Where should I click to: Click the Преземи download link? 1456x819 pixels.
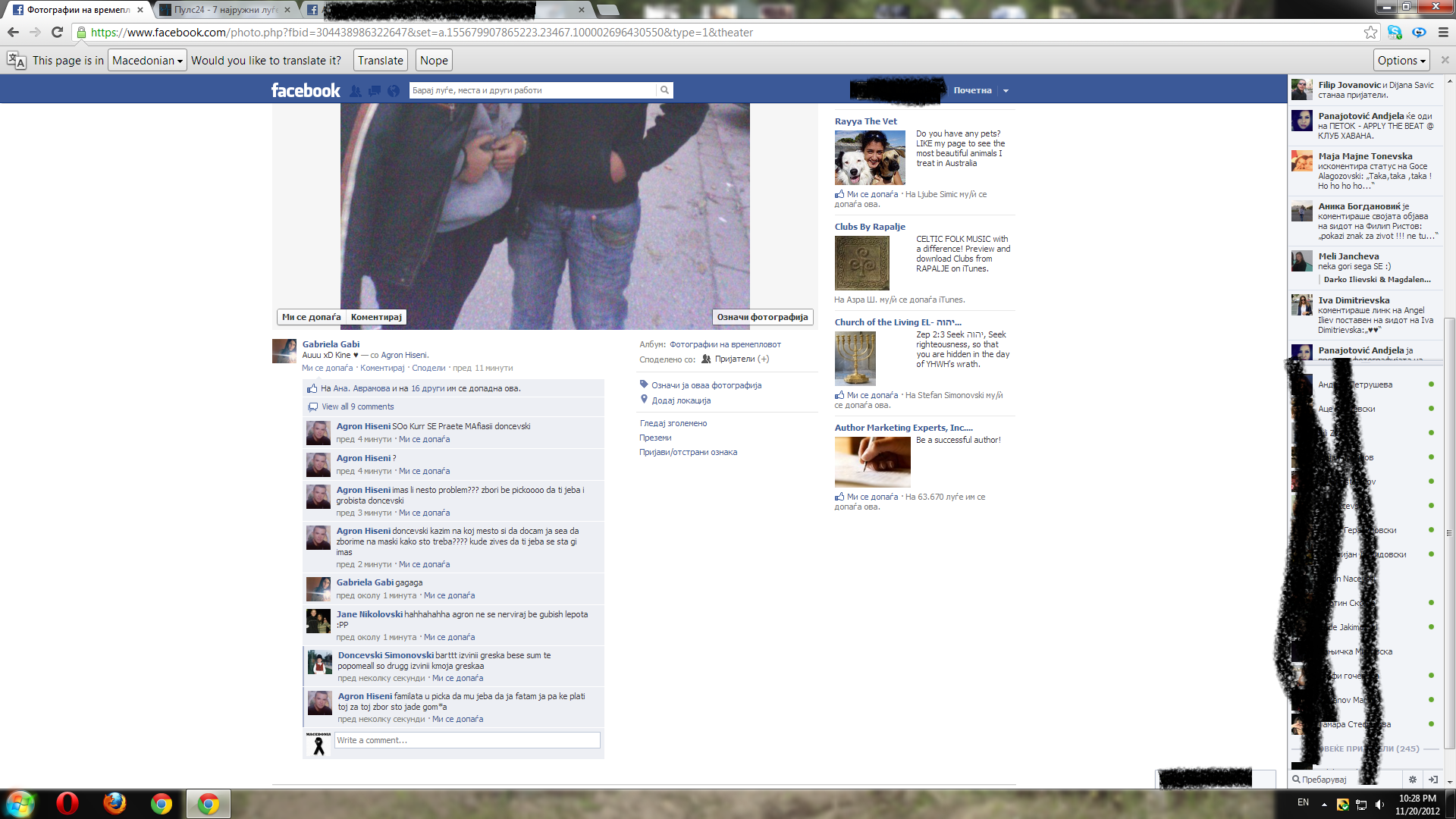655,438
